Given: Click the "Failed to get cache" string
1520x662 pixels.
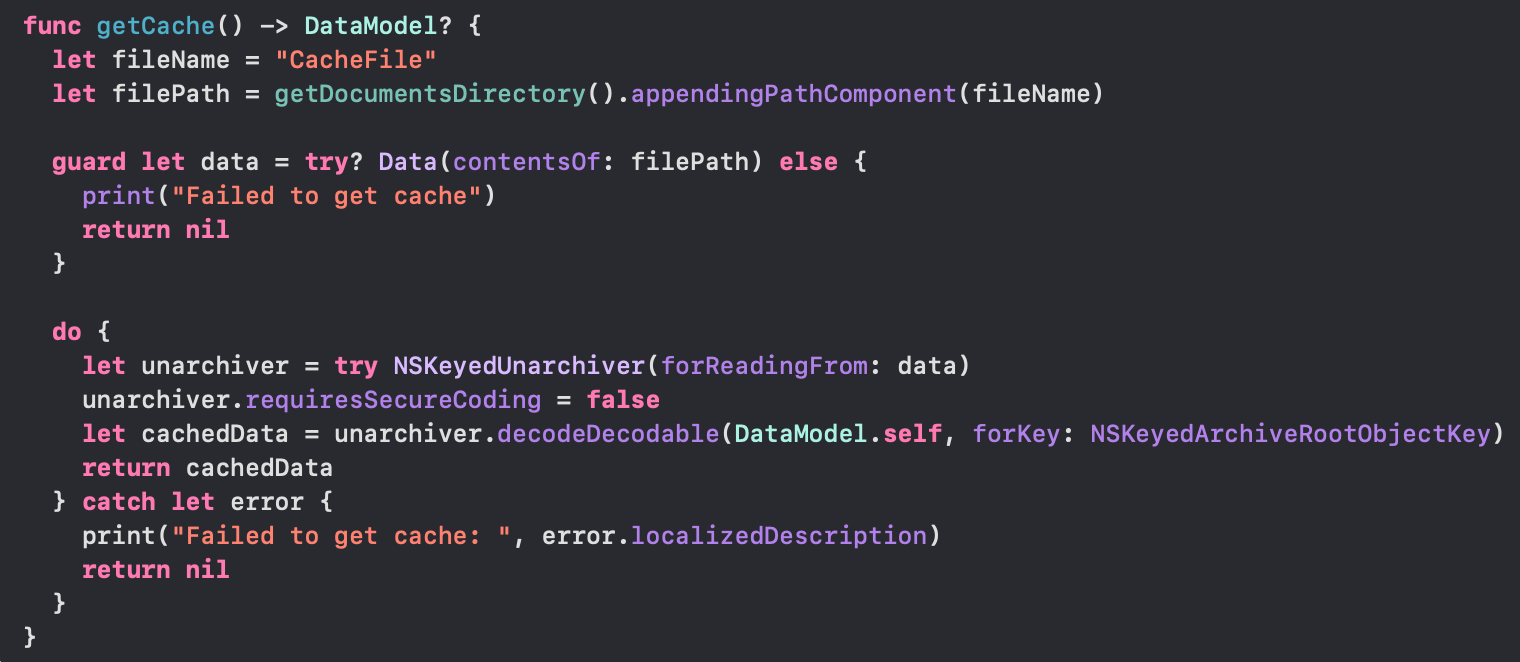Looking at the screenshot, I should click(x=326, y=195).
